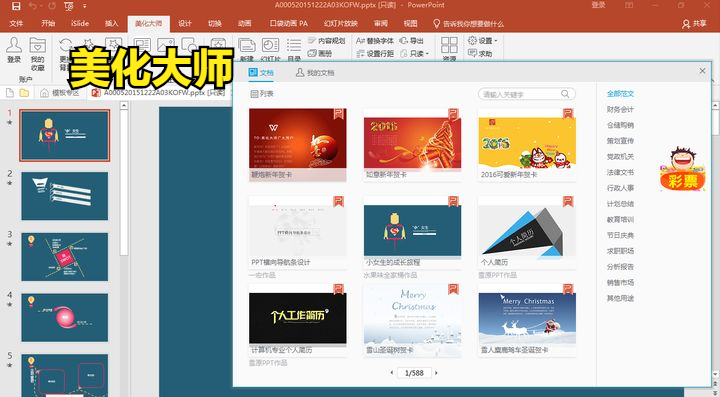Open 我的收藏 favorites icon in ribbon
Viewport: 720px width, 397px height.
(x=38, y=54)
